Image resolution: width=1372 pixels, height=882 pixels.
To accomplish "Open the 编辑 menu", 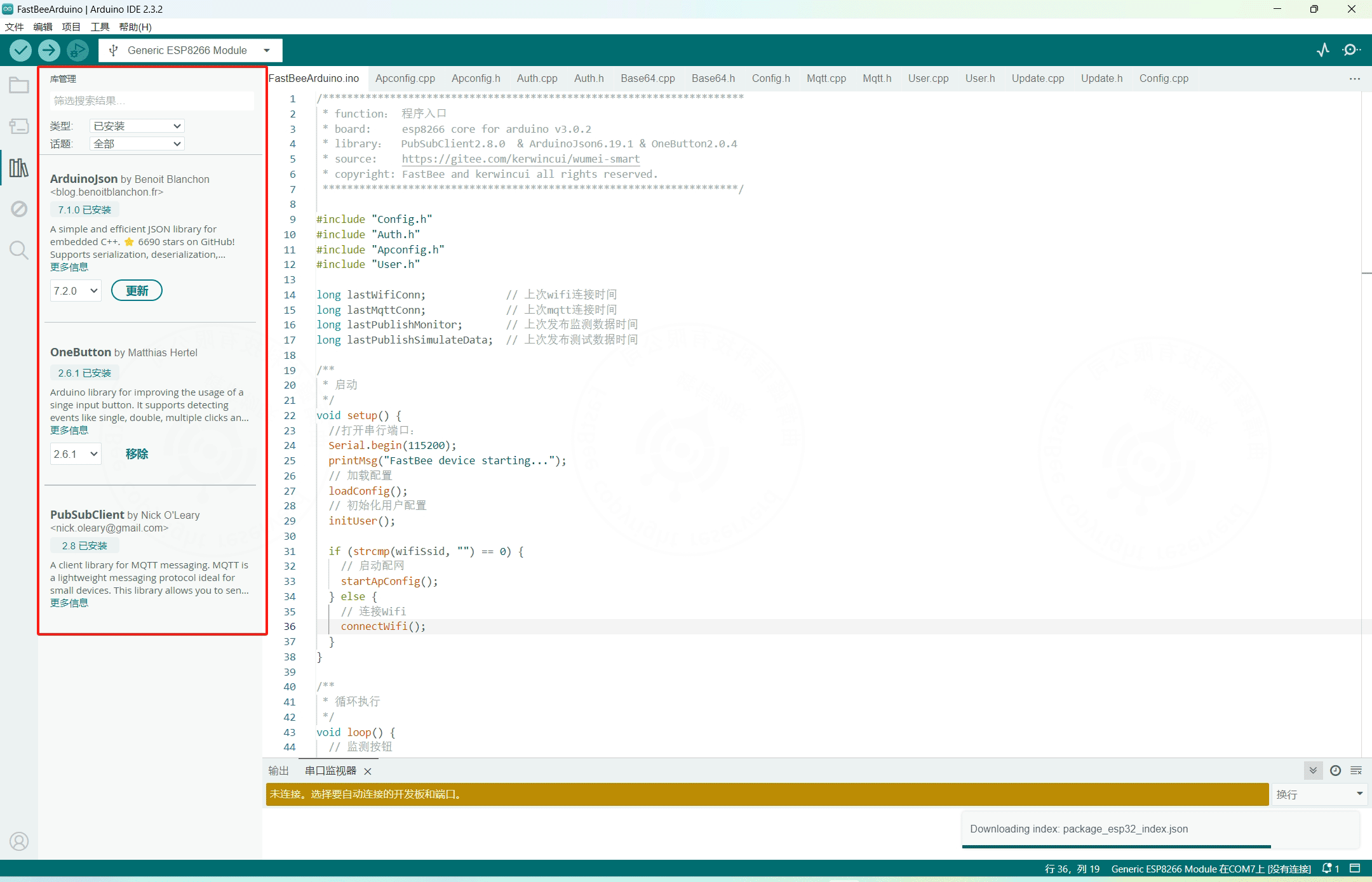I will click(43, 27).
